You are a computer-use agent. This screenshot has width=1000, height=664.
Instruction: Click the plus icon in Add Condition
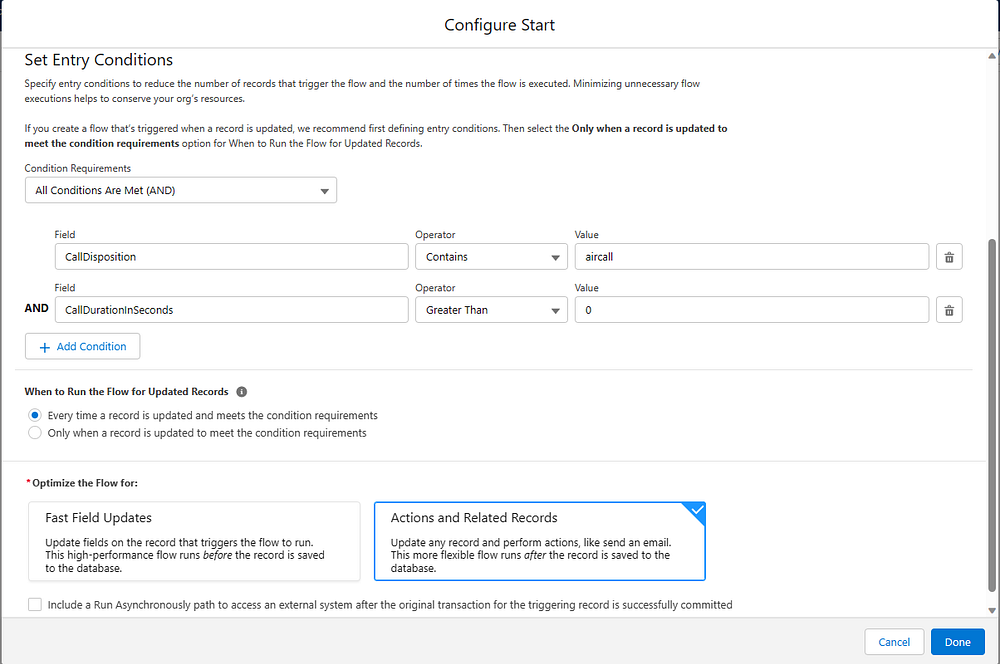45,347
